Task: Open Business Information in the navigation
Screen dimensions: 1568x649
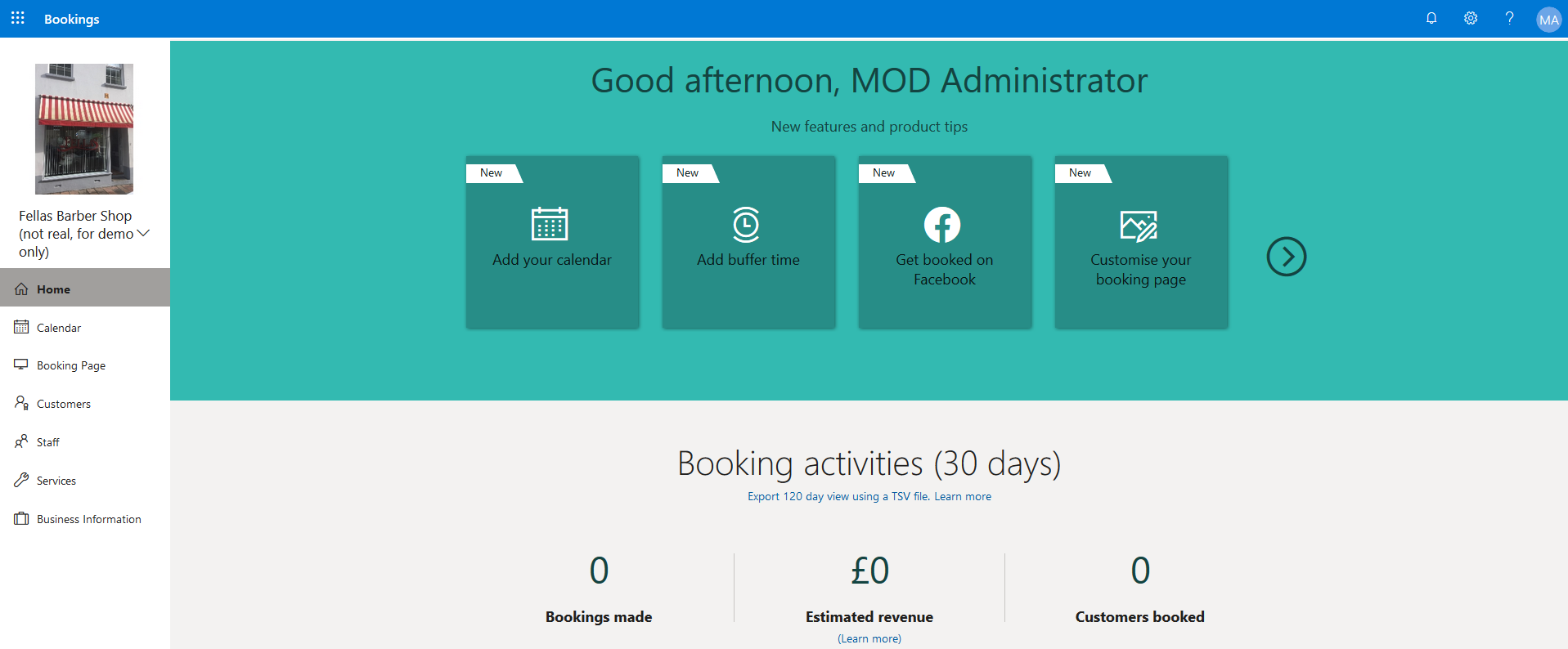Action: (85, 519)
